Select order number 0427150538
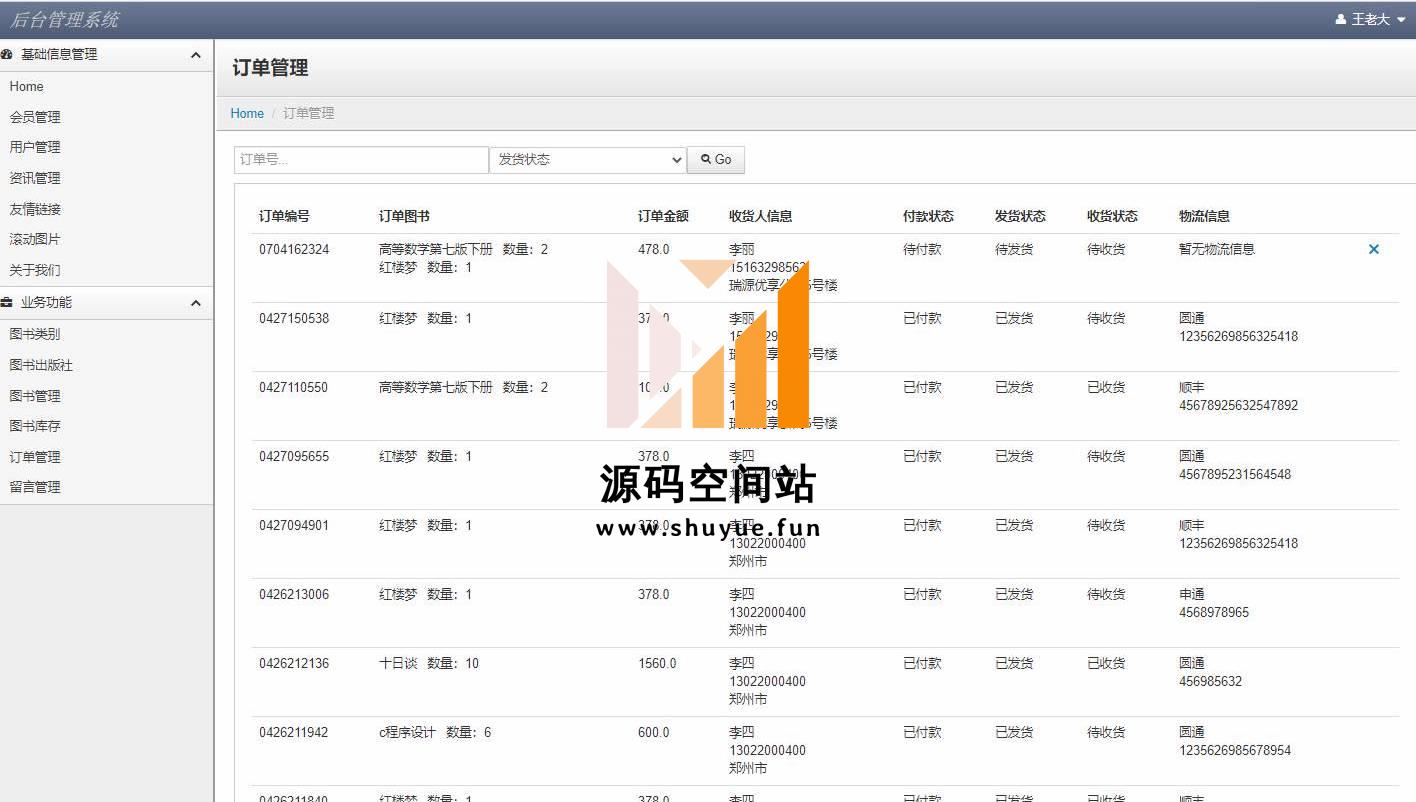 point(294,318)
